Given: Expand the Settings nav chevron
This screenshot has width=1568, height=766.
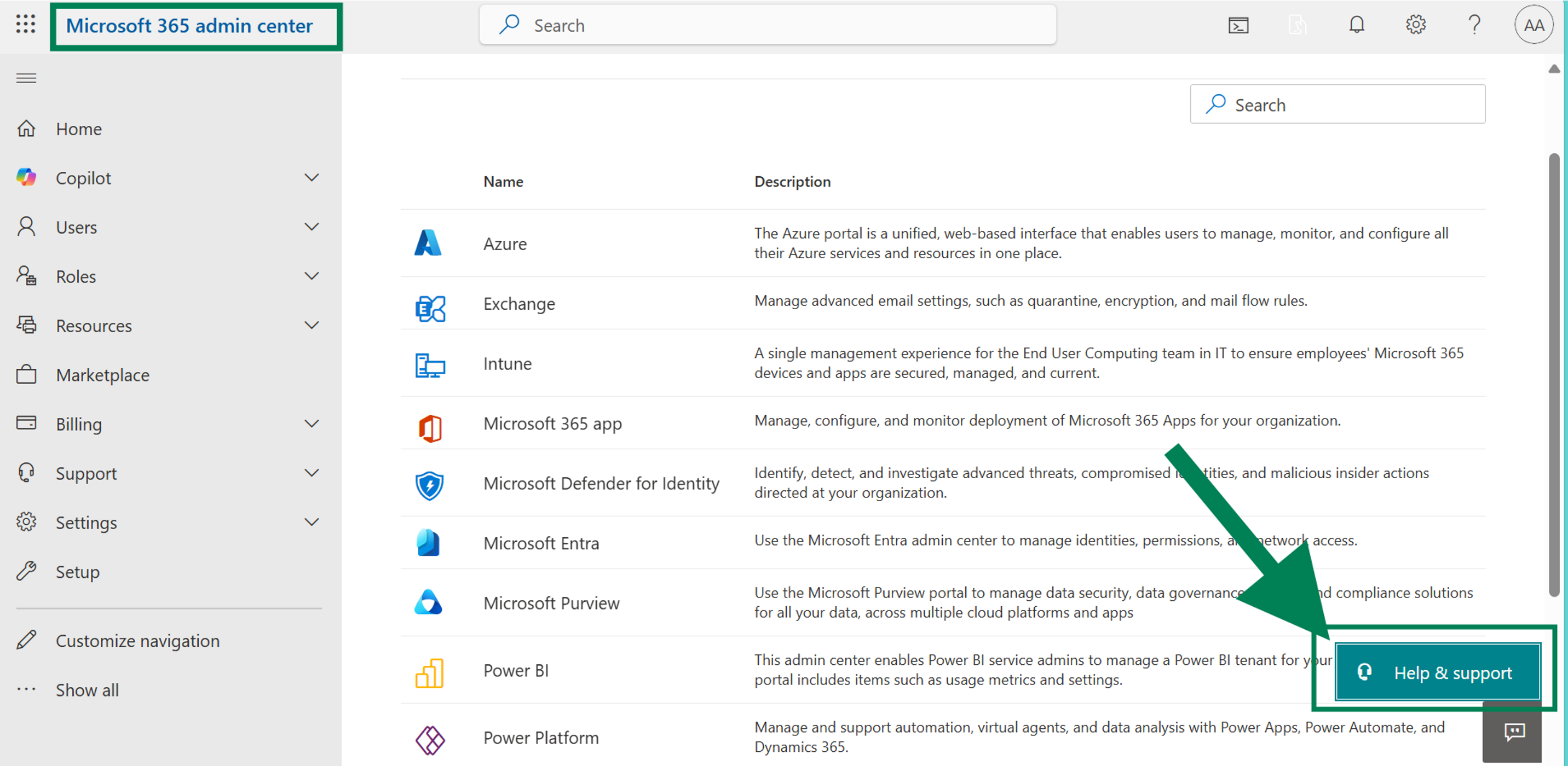Looking at the screenshot, I should (312, 522).
